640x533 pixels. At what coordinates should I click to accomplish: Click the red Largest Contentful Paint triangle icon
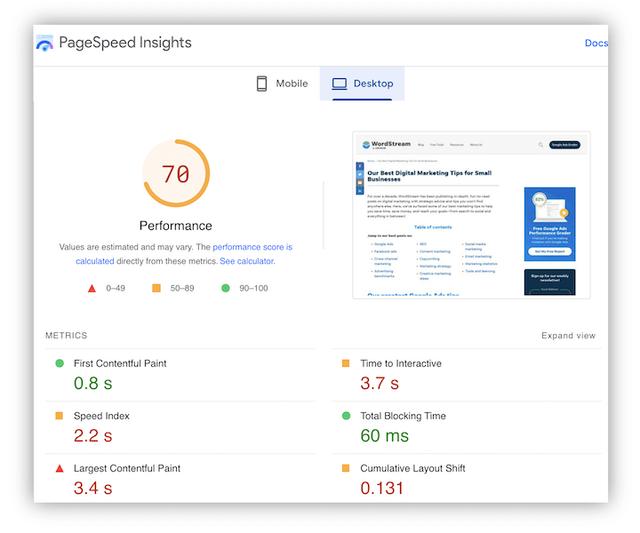[60, 468]
